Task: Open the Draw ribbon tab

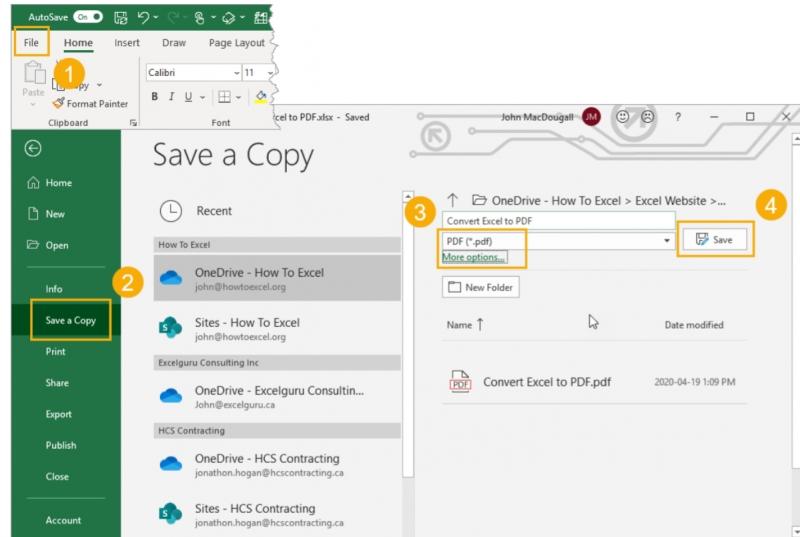Action: (x=173, y=43)
